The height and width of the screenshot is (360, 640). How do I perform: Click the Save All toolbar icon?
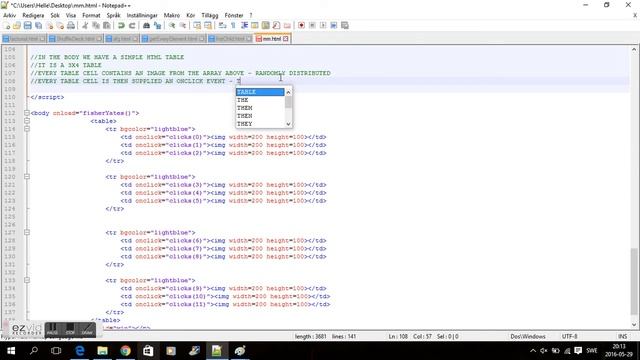[38, 25]
